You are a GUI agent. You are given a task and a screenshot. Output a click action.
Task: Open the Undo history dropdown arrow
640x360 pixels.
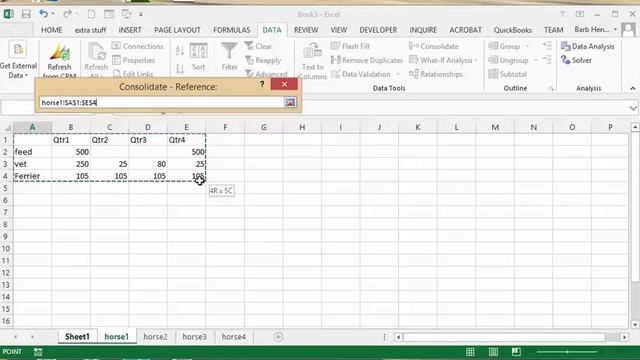[53, 14]
